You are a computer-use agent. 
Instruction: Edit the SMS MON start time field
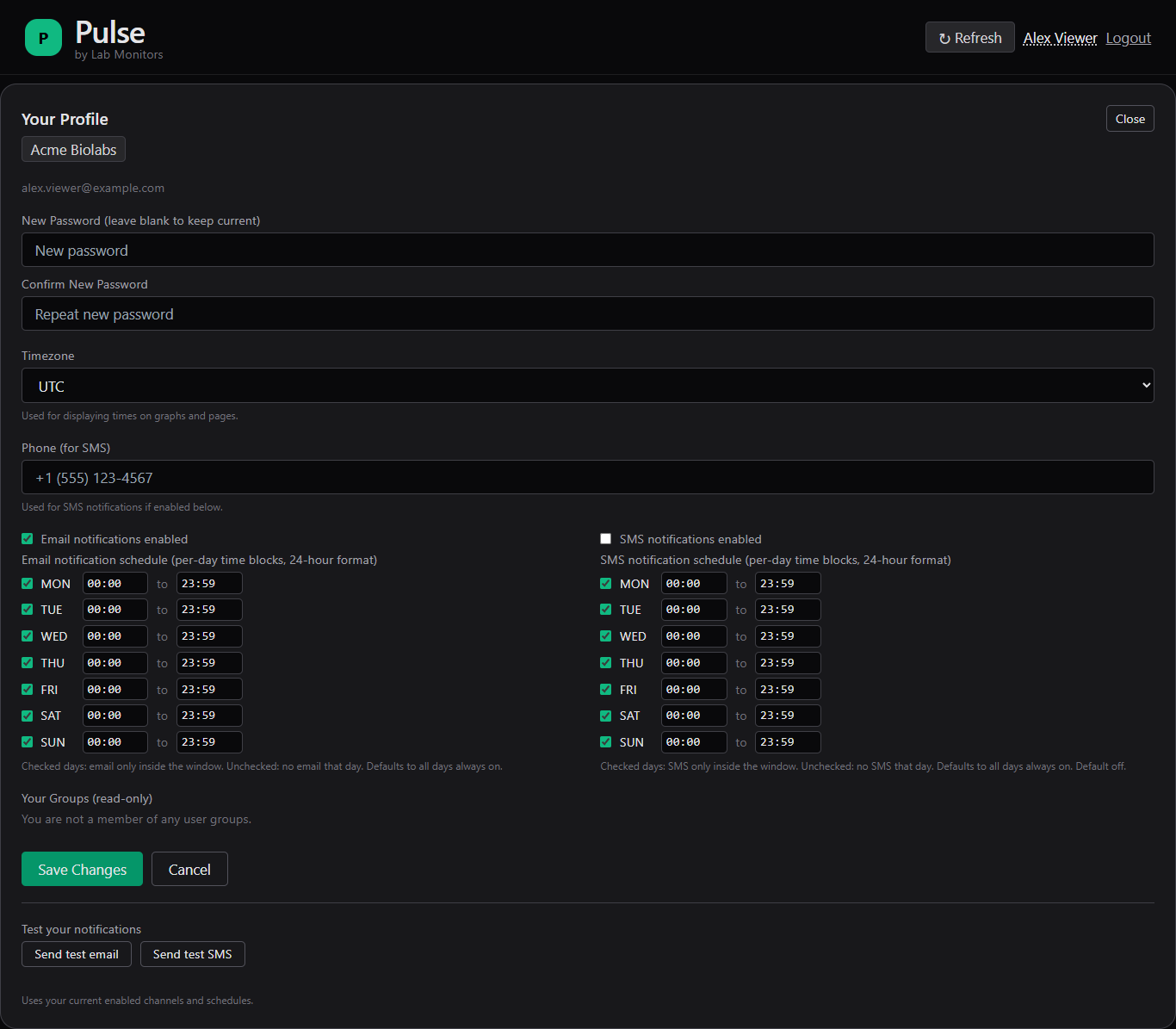(694, 584)
